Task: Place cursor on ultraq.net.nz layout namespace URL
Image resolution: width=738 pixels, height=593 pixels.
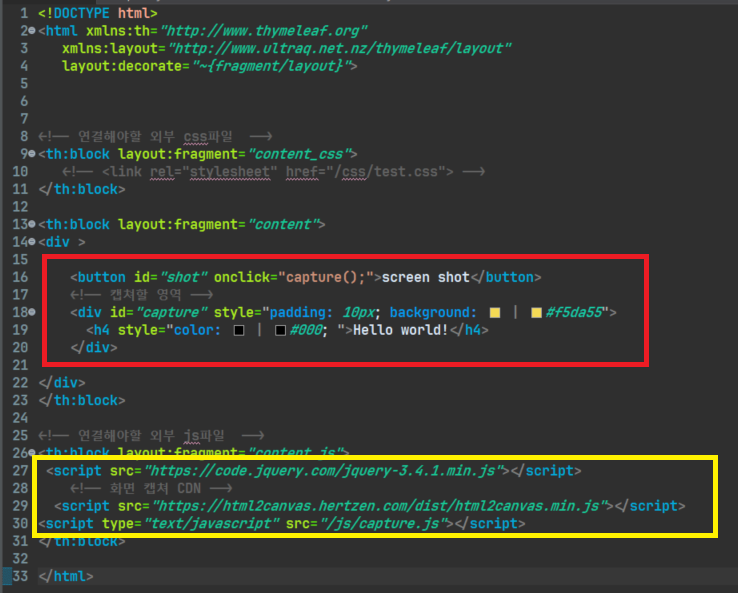Action: coord(340,48)
